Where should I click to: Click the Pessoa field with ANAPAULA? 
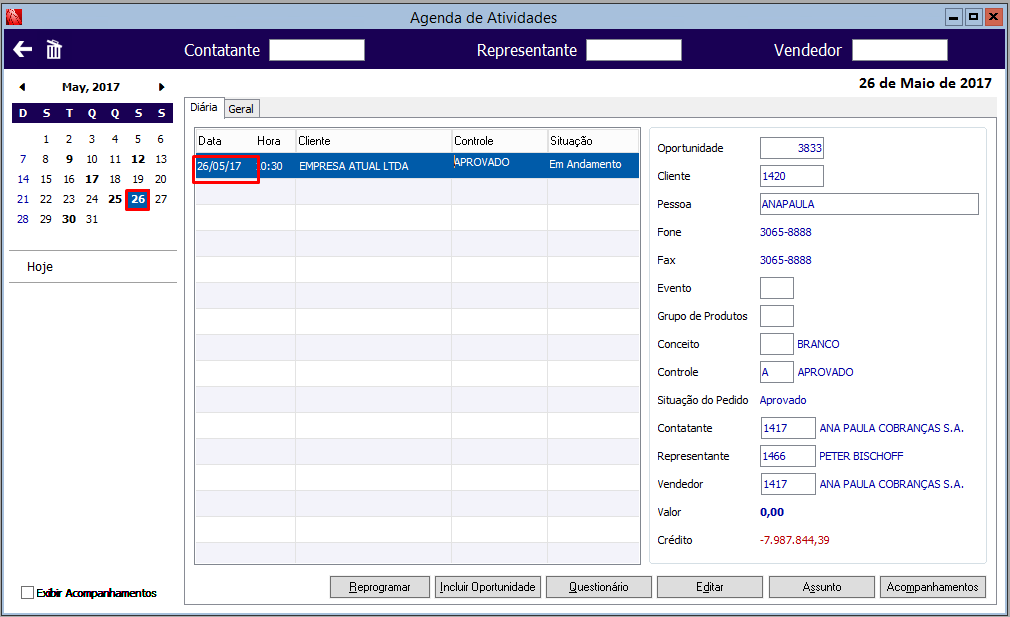click(869, 204)
